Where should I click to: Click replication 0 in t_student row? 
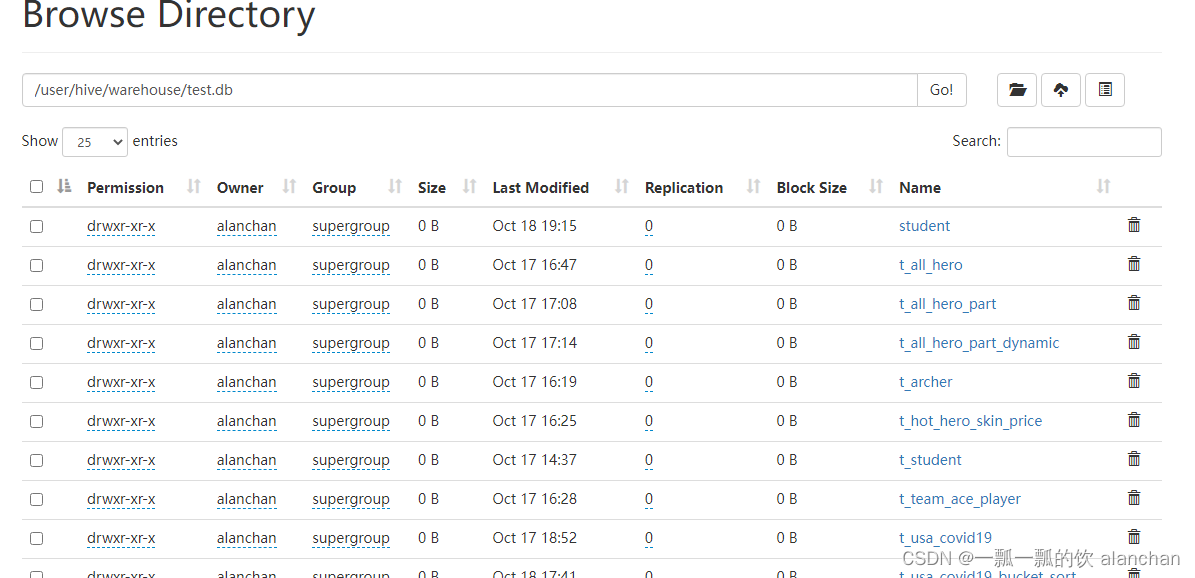click(x=649, y=460)
